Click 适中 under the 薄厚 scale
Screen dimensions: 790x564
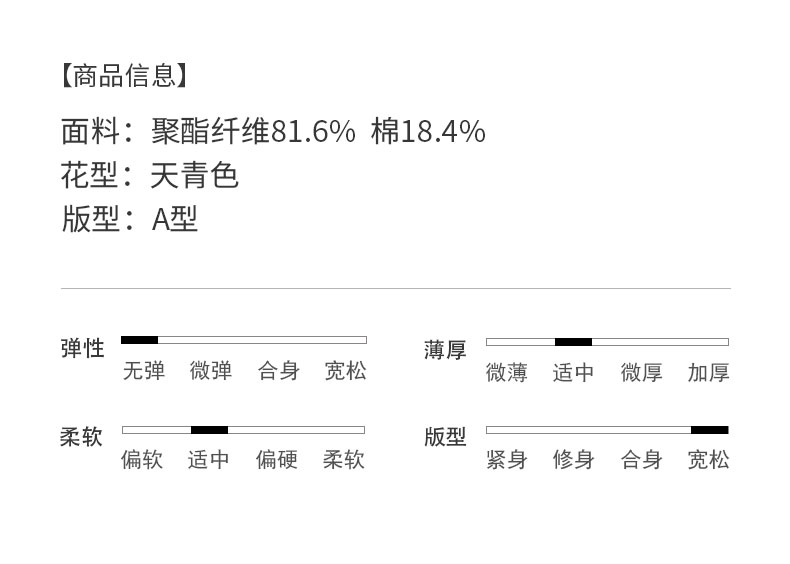pyautogui.click(x=573, y=373)
